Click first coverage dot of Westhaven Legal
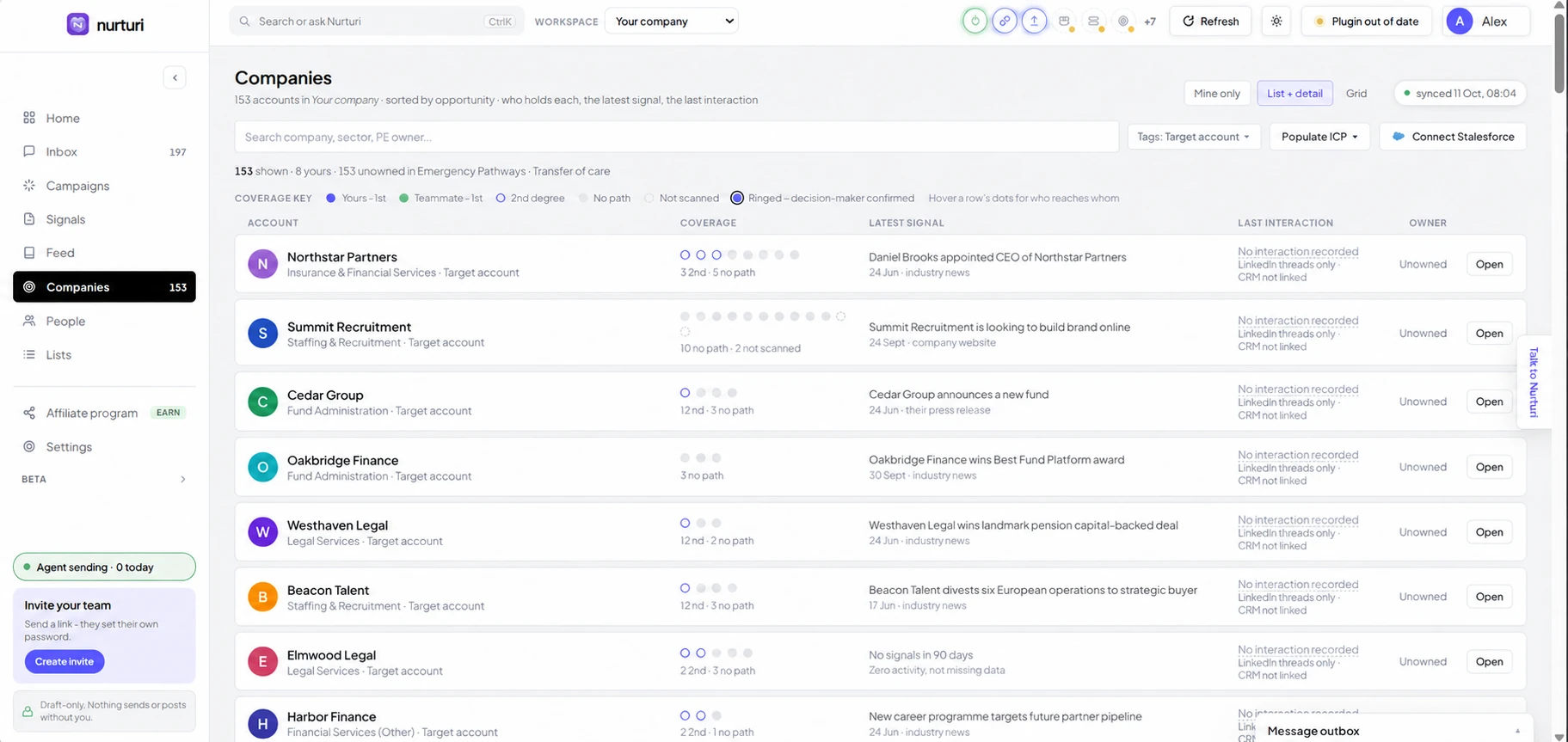Viewport: 1568px width, 742px height. pos(686,523)
